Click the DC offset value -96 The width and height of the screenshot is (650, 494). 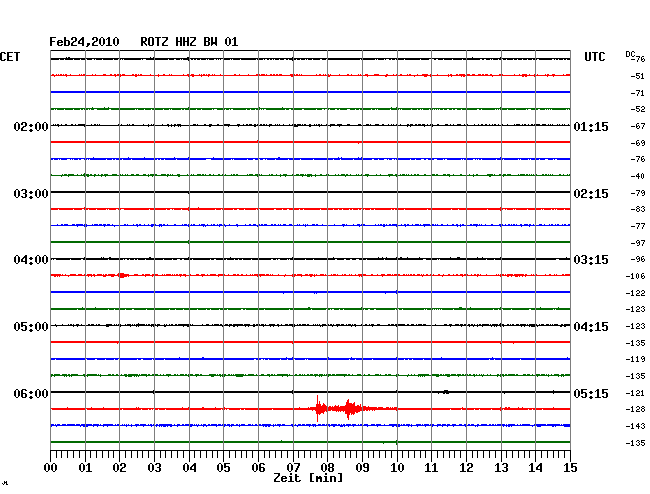(638, 259)
